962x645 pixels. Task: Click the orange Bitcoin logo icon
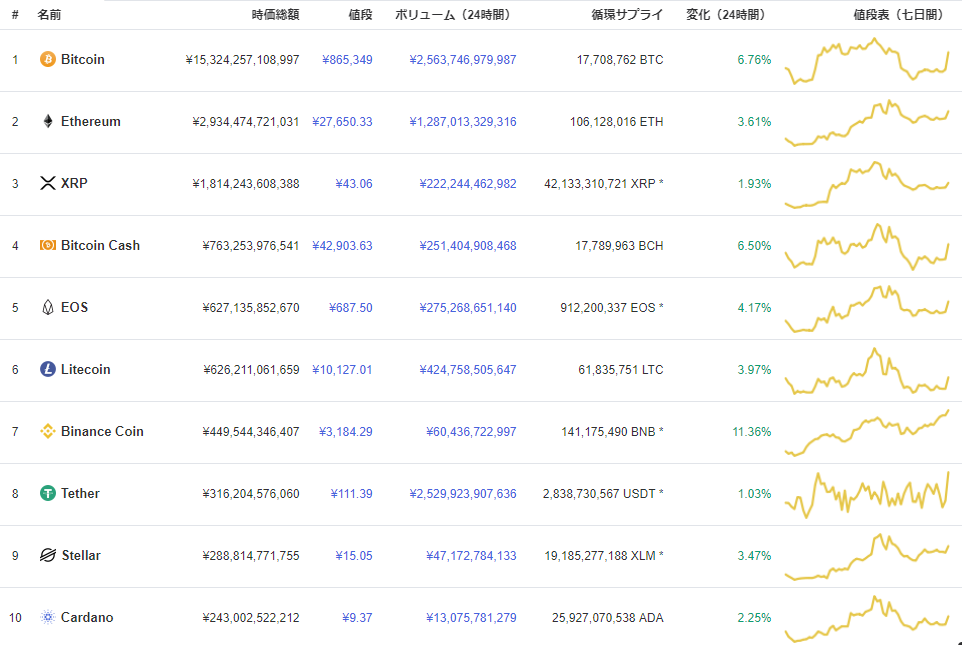coord(47,60)
